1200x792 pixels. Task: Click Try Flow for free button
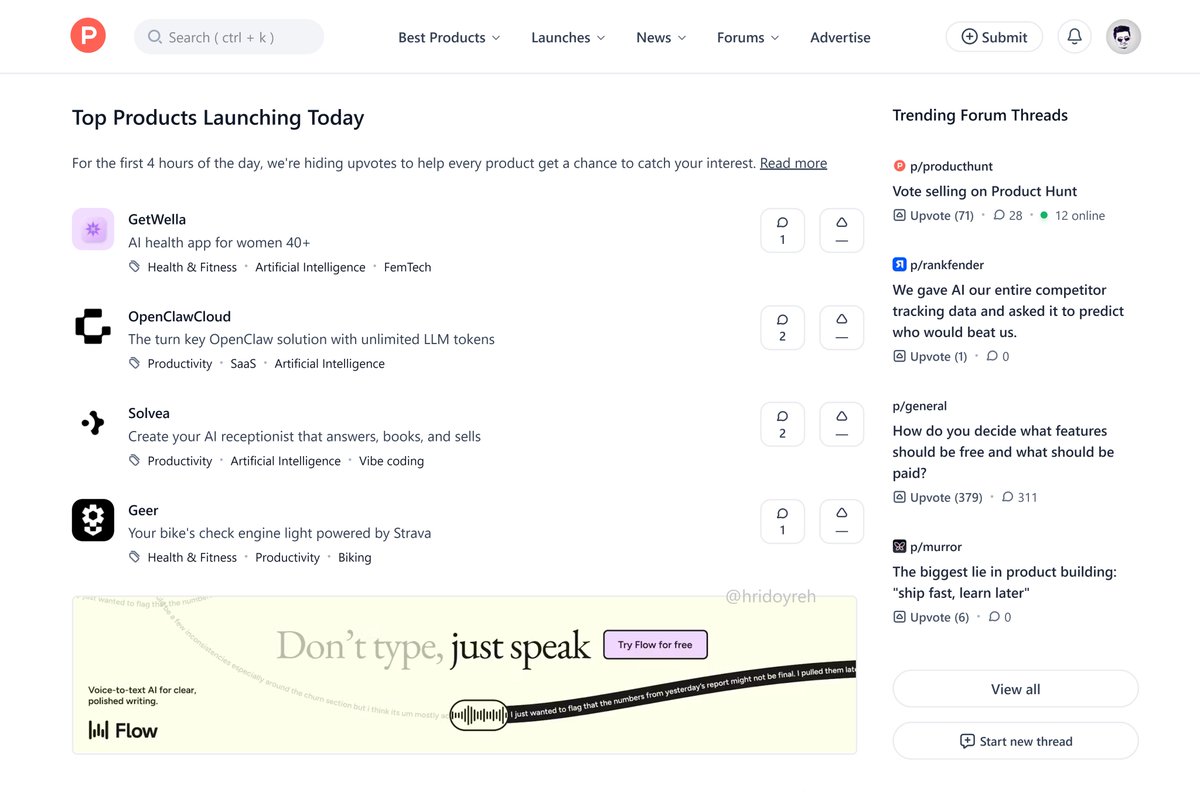(655, 645)
